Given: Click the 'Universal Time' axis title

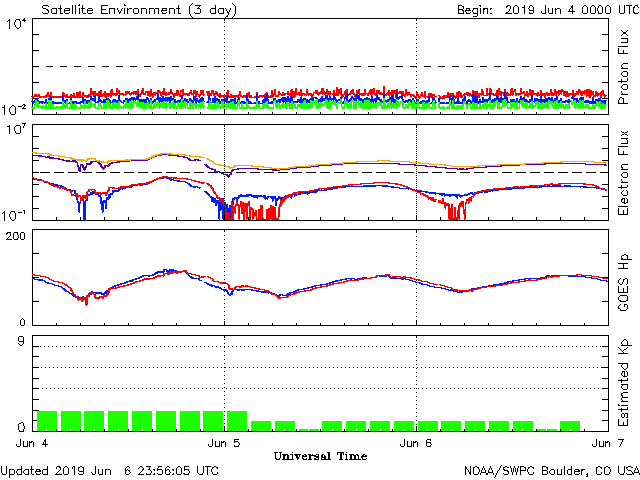Looking at the screenshot, I should click(x=320, y=456).
